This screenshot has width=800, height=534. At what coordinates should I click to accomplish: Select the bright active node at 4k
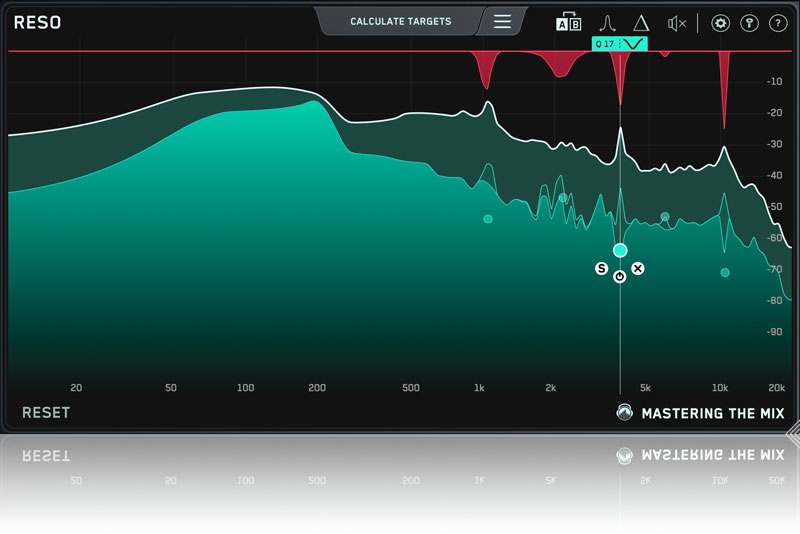click(620, 250)
